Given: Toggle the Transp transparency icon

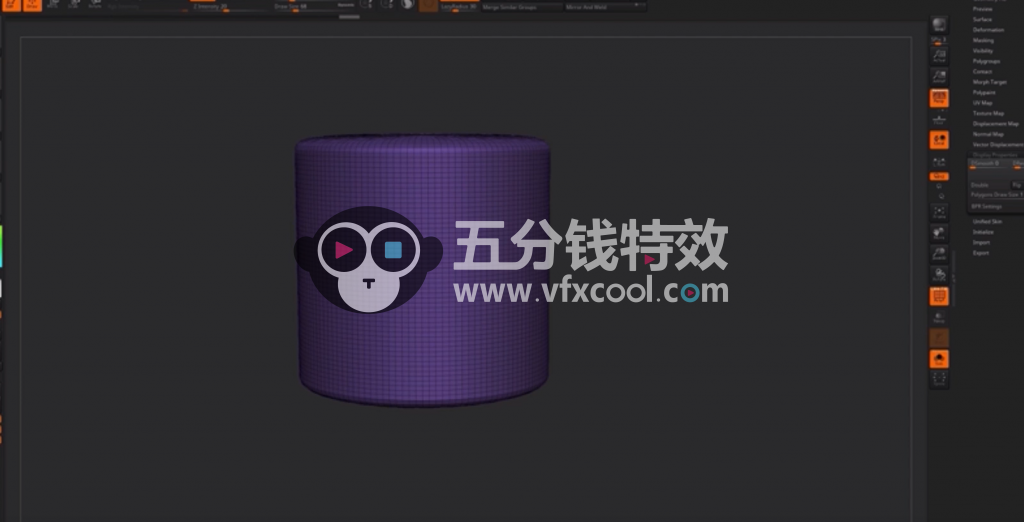Looking at the screenshot, I should [x=939, y=317].
